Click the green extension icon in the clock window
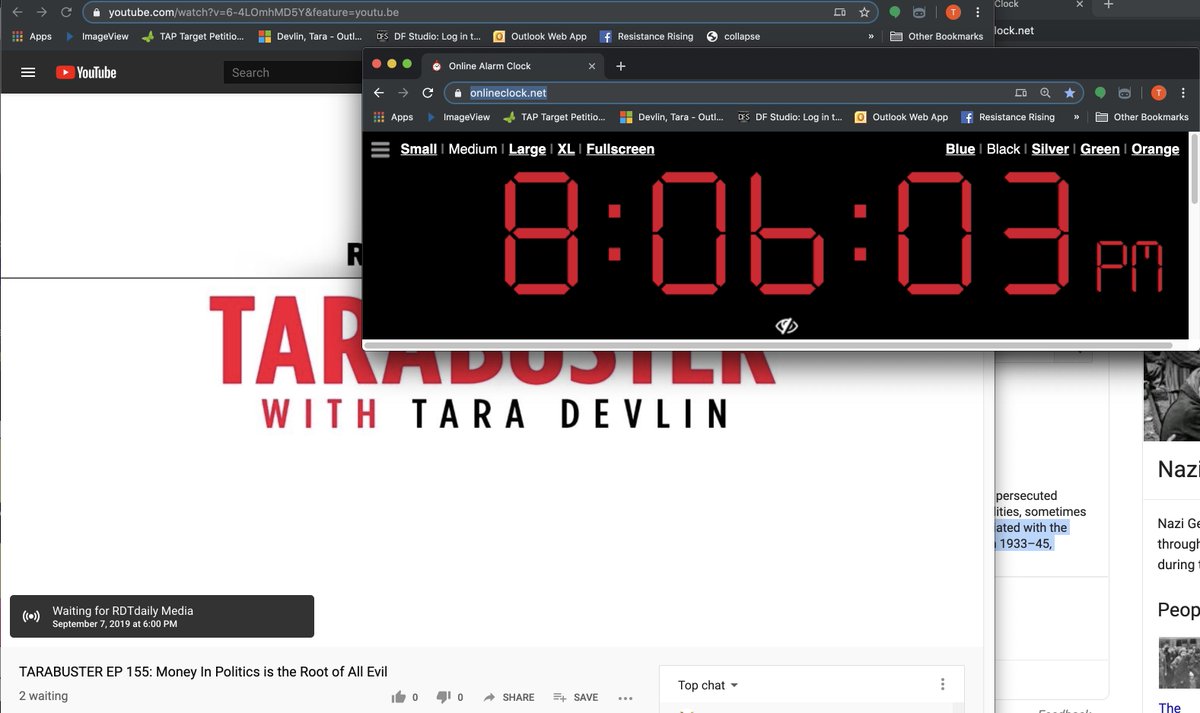The width and height of the screenshot is (1200, 713). click(1100, 93)
